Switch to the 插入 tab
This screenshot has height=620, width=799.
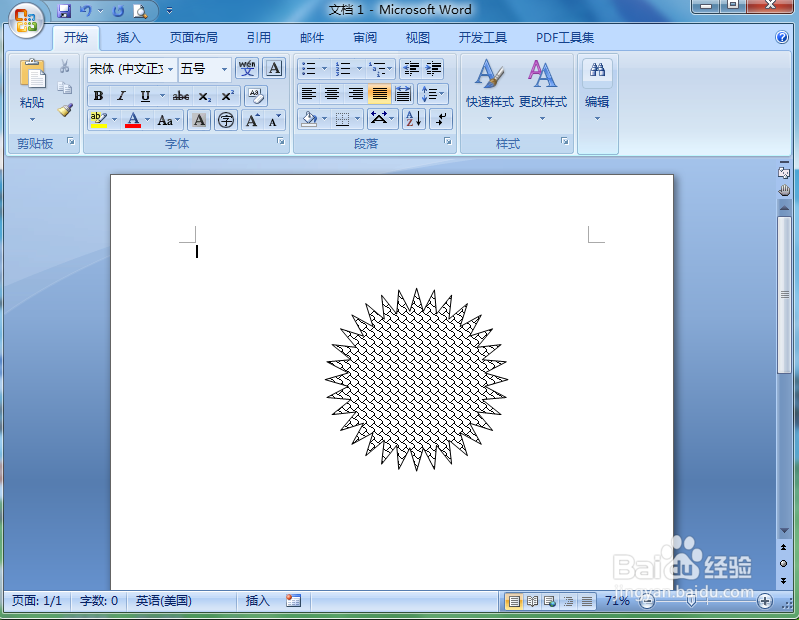(x=128, y=38)
